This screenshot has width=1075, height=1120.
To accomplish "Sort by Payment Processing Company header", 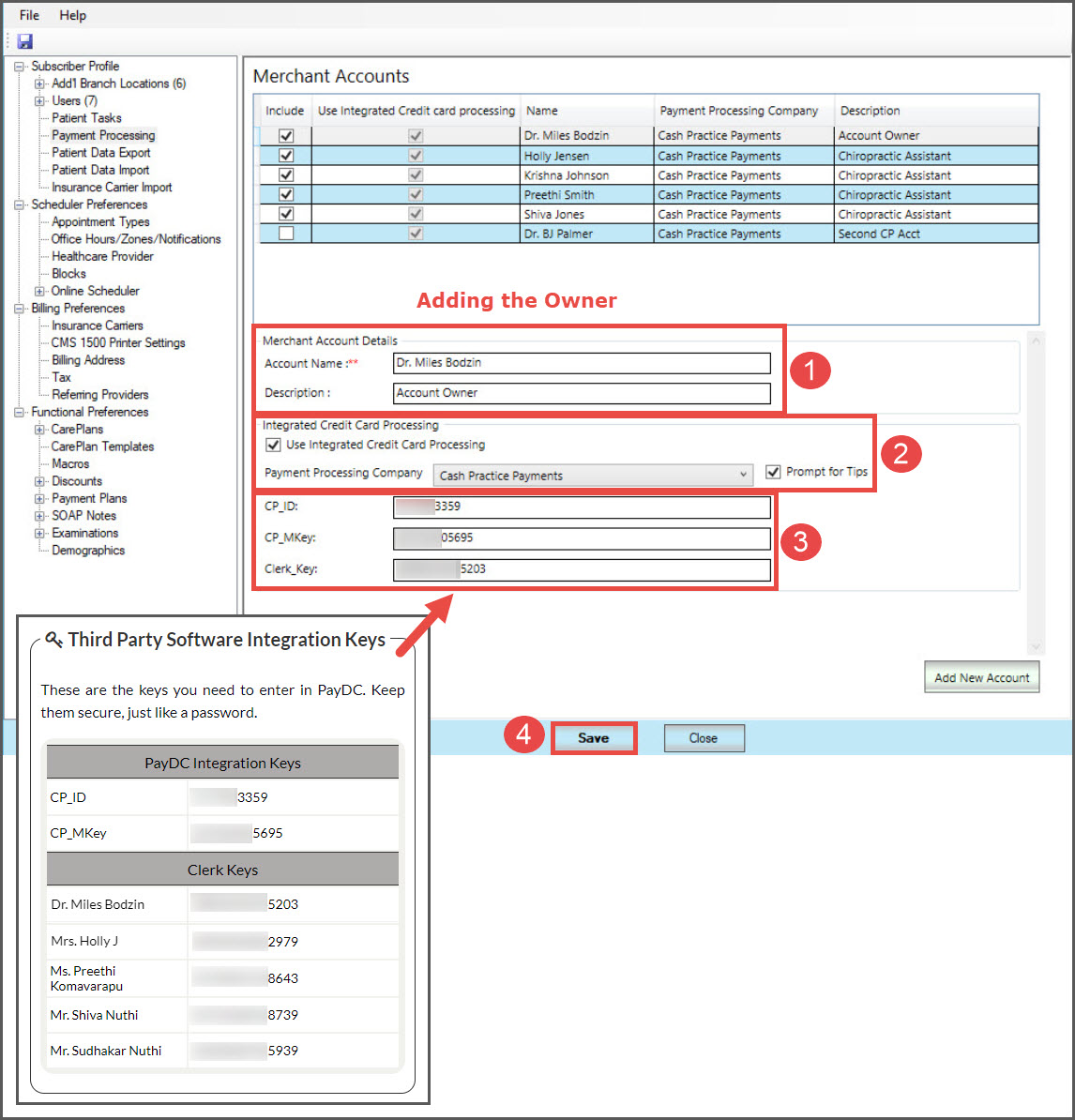I will click(x=744, y=111).
